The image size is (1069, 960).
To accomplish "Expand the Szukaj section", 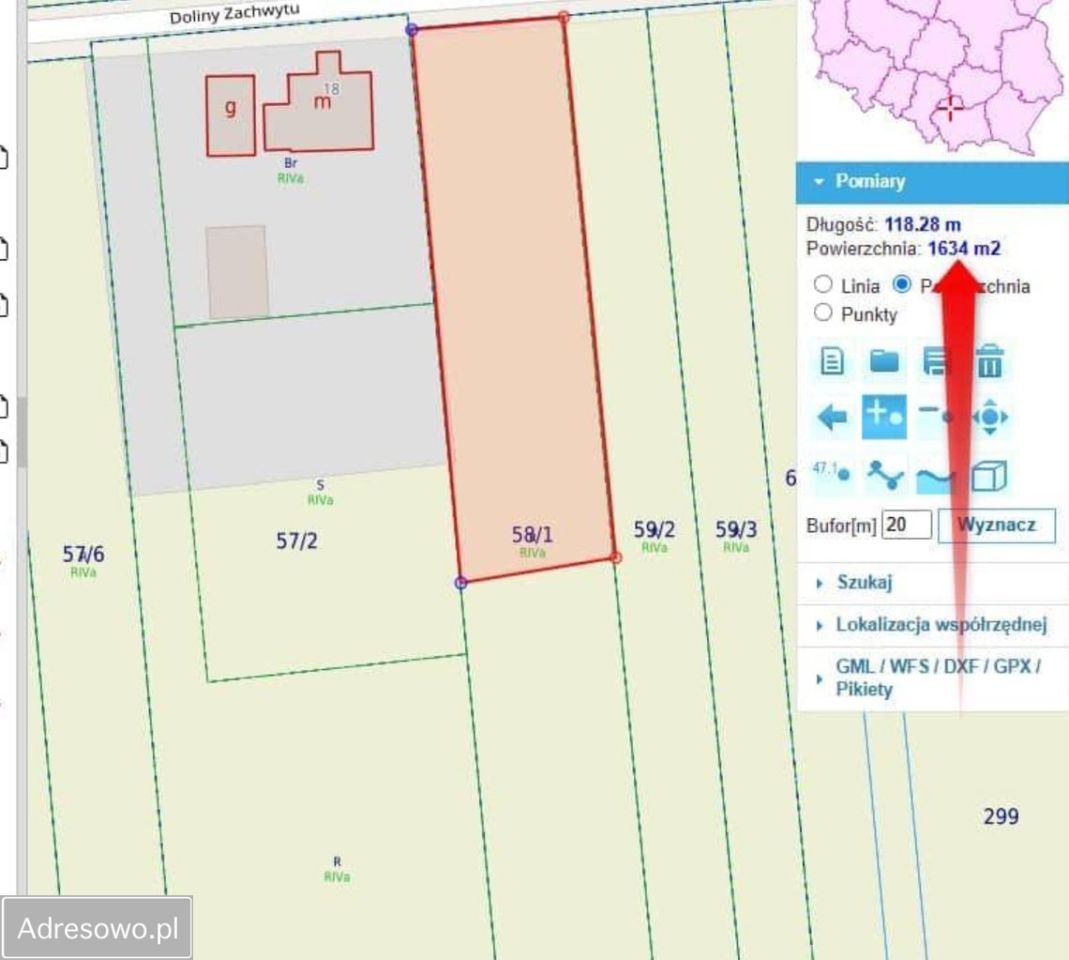I will point(866,581).
